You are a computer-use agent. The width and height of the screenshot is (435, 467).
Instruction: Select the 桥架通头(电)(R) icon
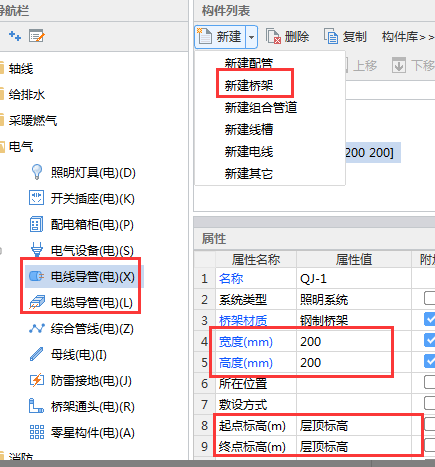click(x=36, y=406)
